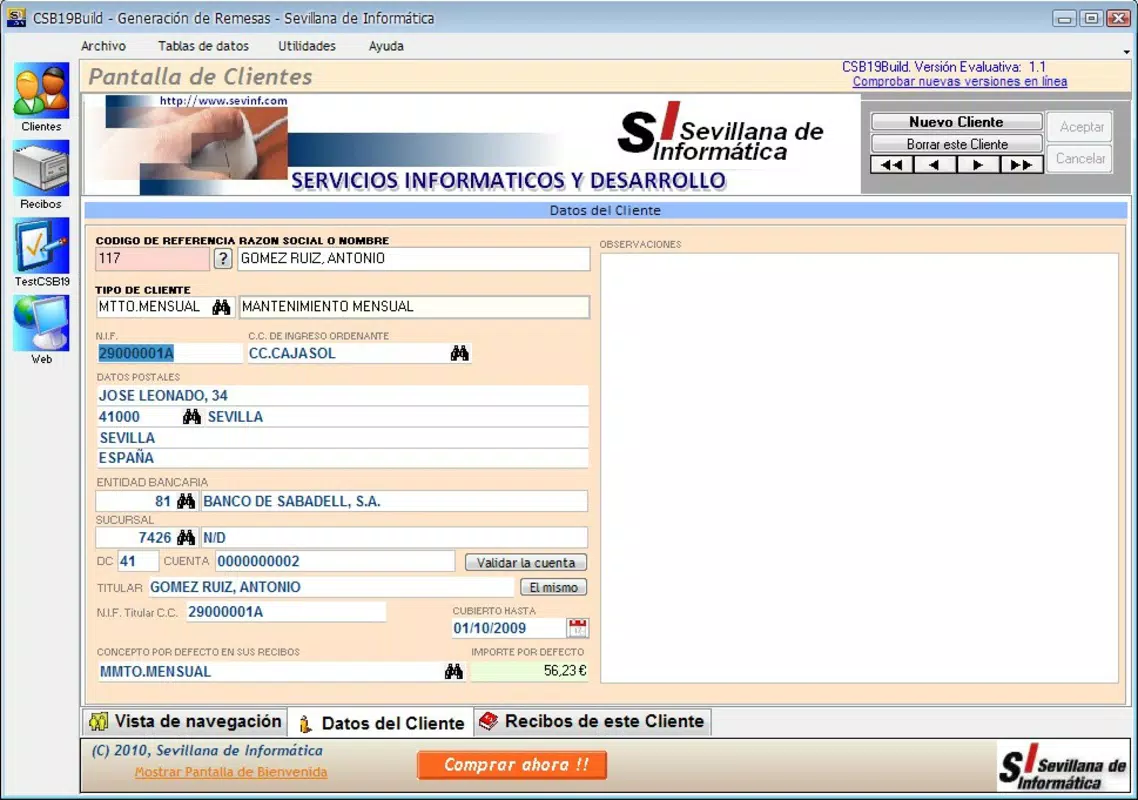Click Validar la cuenta button
Screen dimensions: 1138x800
click(525, 563)
